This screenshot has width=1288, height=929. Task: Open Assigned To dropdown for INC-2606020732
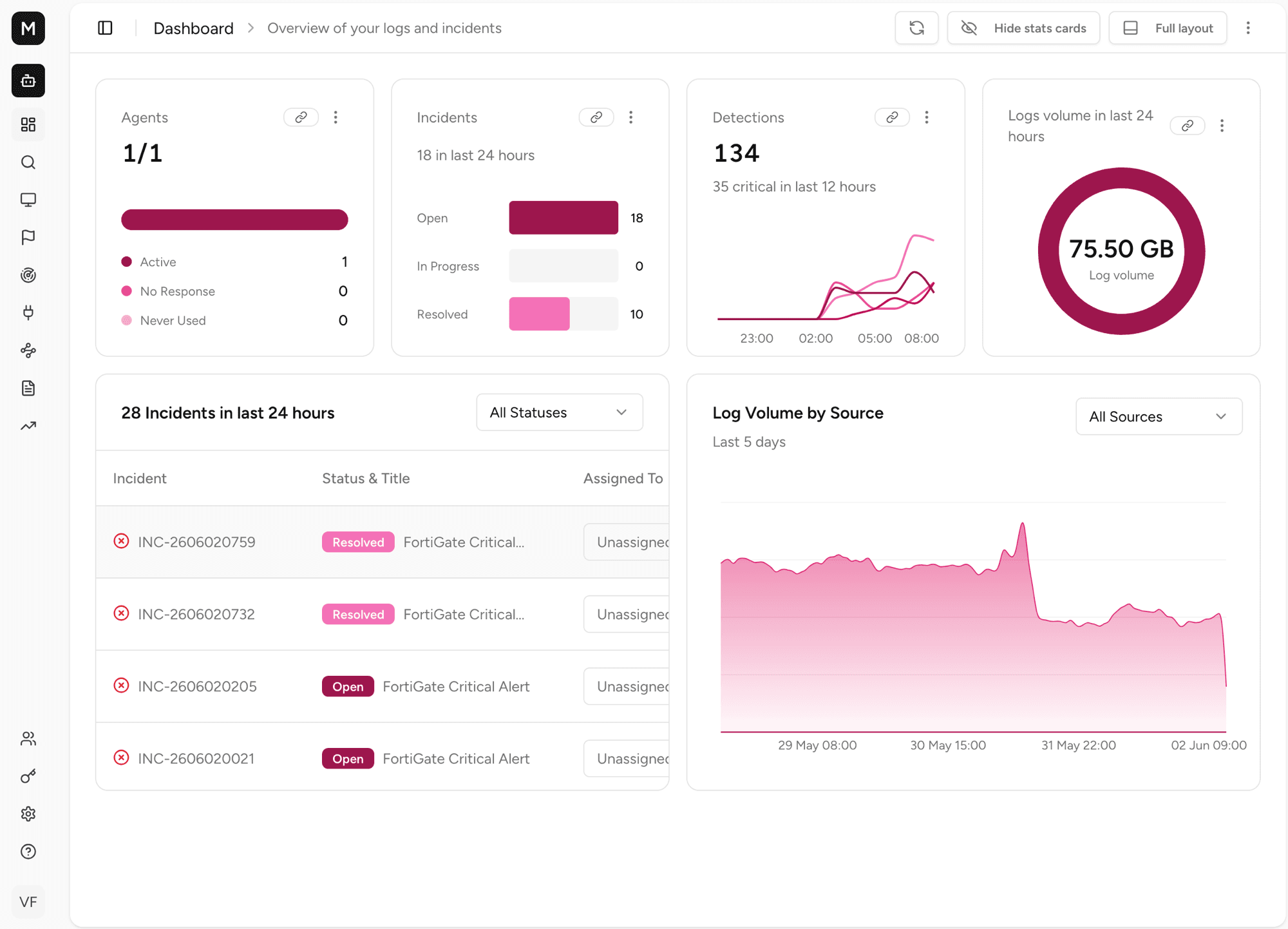(626, 614)
